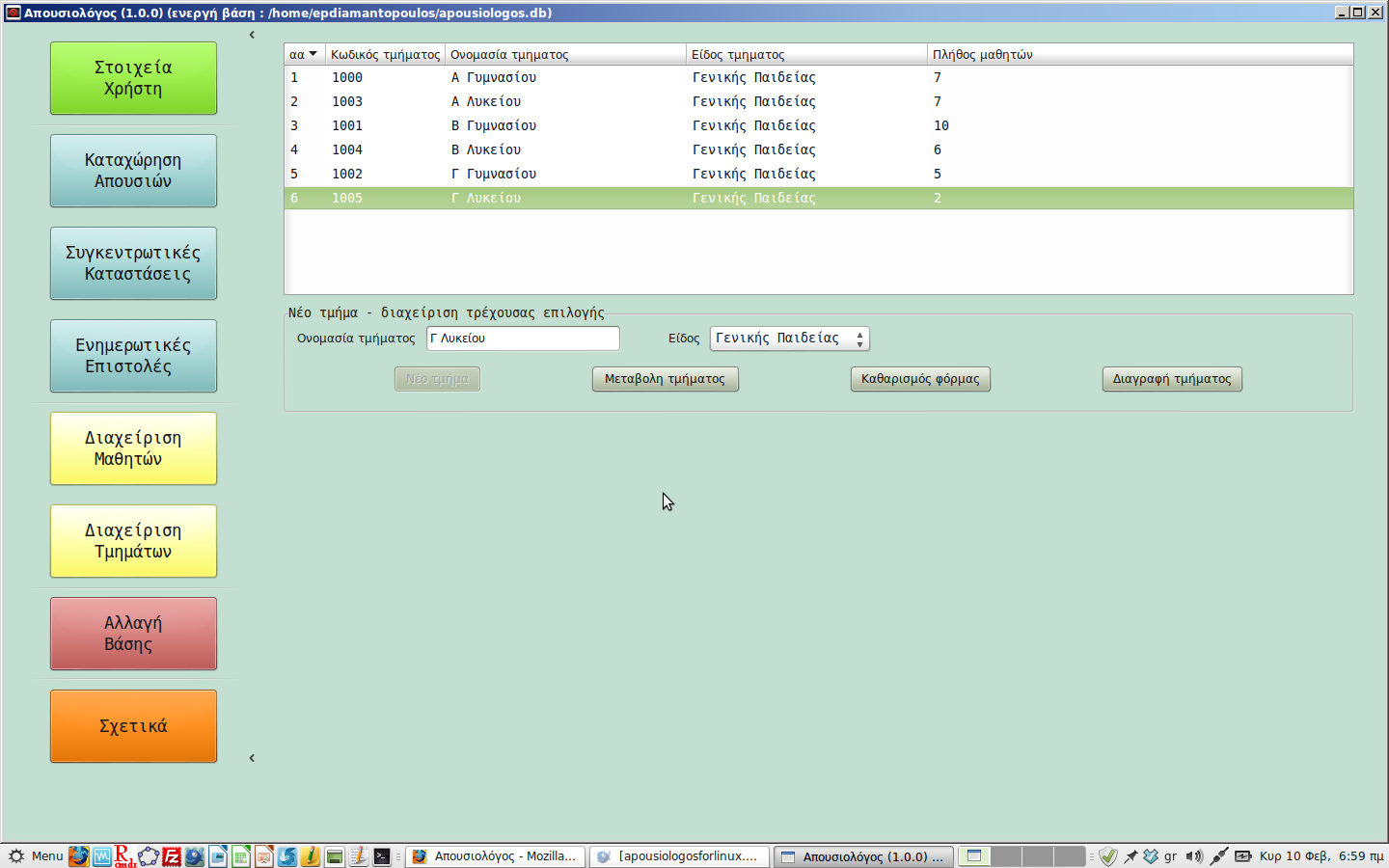1389x868 pixels.
Task: Switch to the 'Απουσιολόγος - Mozilla...' taskbar window
Action: (496, 856)
